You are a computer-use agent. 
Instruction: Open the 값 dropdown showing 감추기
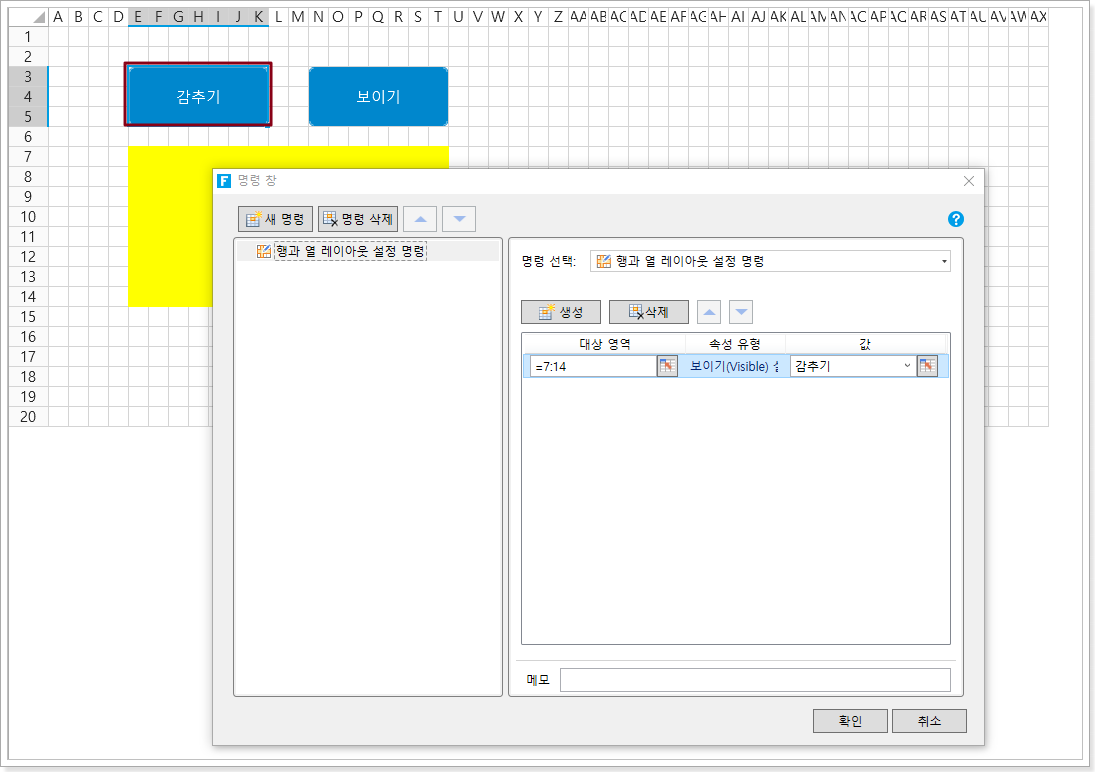tap(853, 366)
